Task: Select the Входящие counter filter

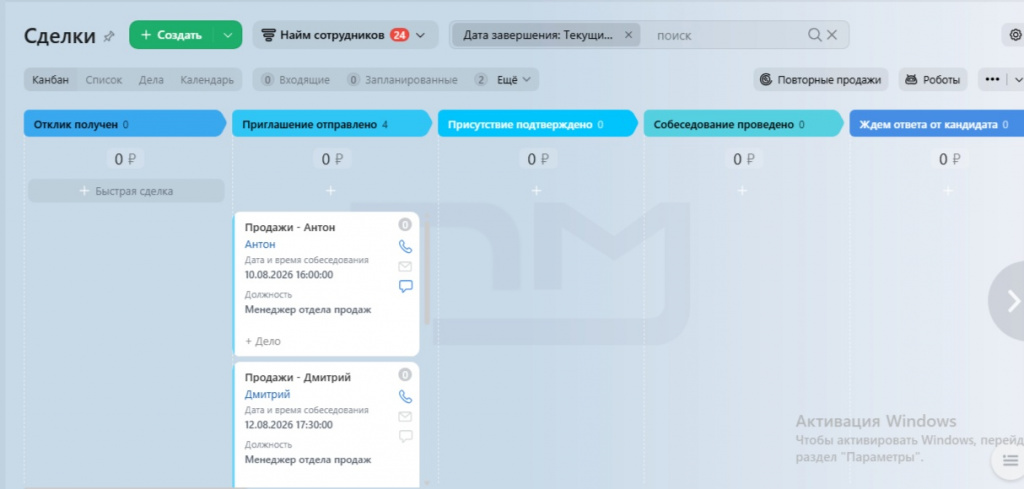Action: coord(295,80)
